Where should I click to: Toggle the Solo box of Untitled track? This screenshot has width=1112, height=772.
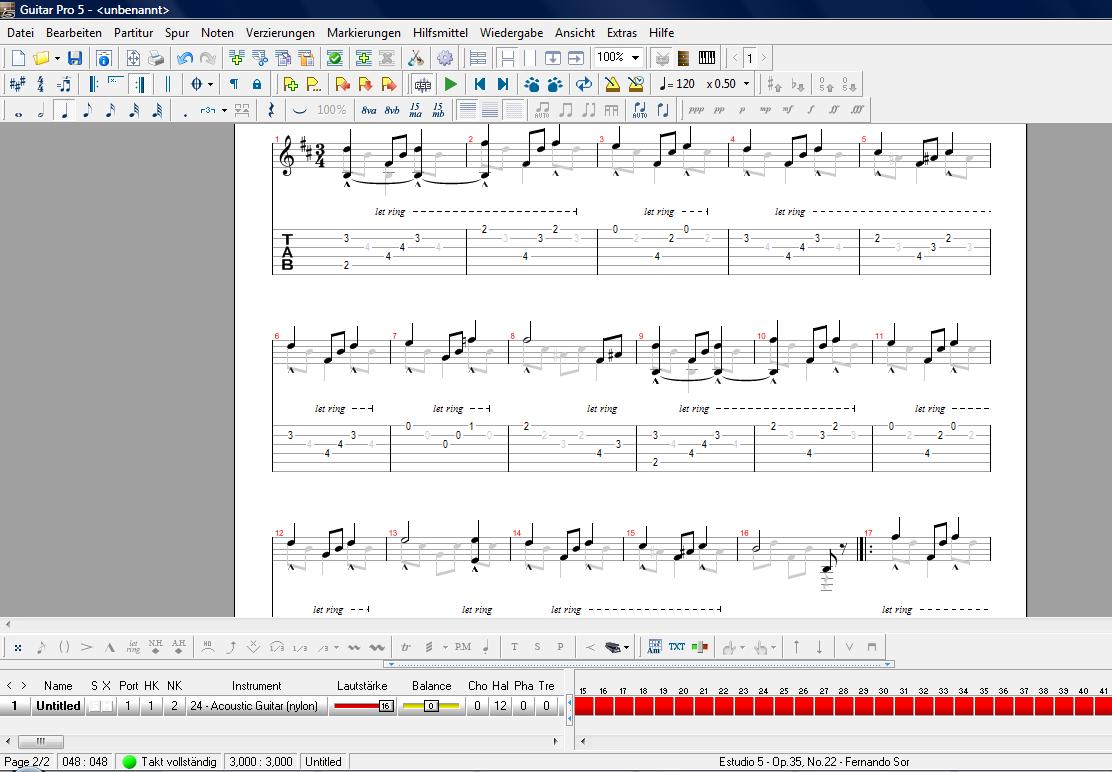click(93, 706)
